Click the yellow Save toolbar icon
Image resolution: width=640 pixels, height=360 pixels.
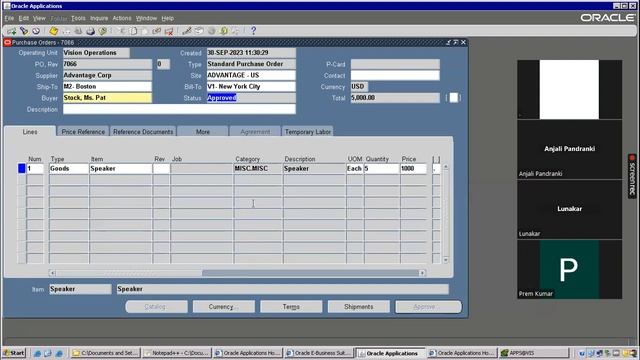(x=53, y=31)
